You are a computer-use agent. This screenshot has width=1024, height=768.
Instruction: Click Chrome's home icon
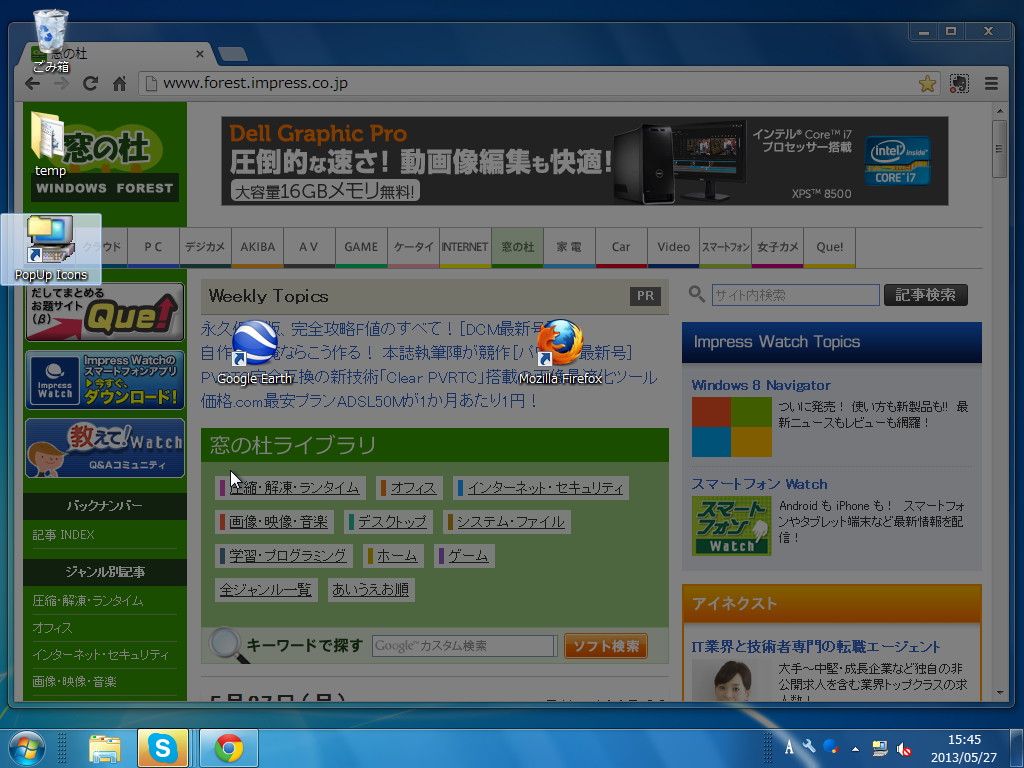coord(120,84)
